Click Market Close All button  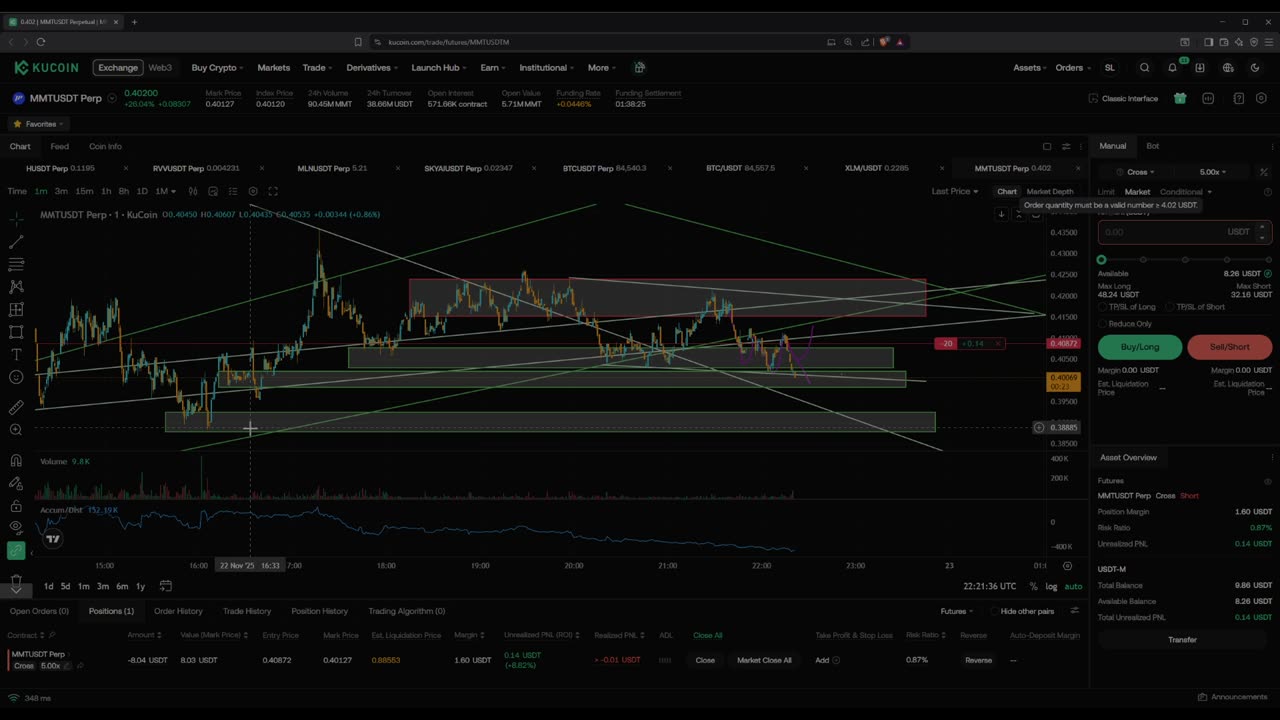764,660
